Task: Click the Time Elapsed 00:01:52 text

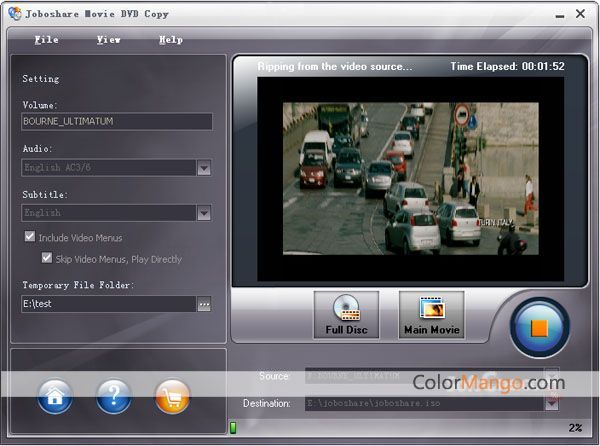Action: (x=507, y=67)
